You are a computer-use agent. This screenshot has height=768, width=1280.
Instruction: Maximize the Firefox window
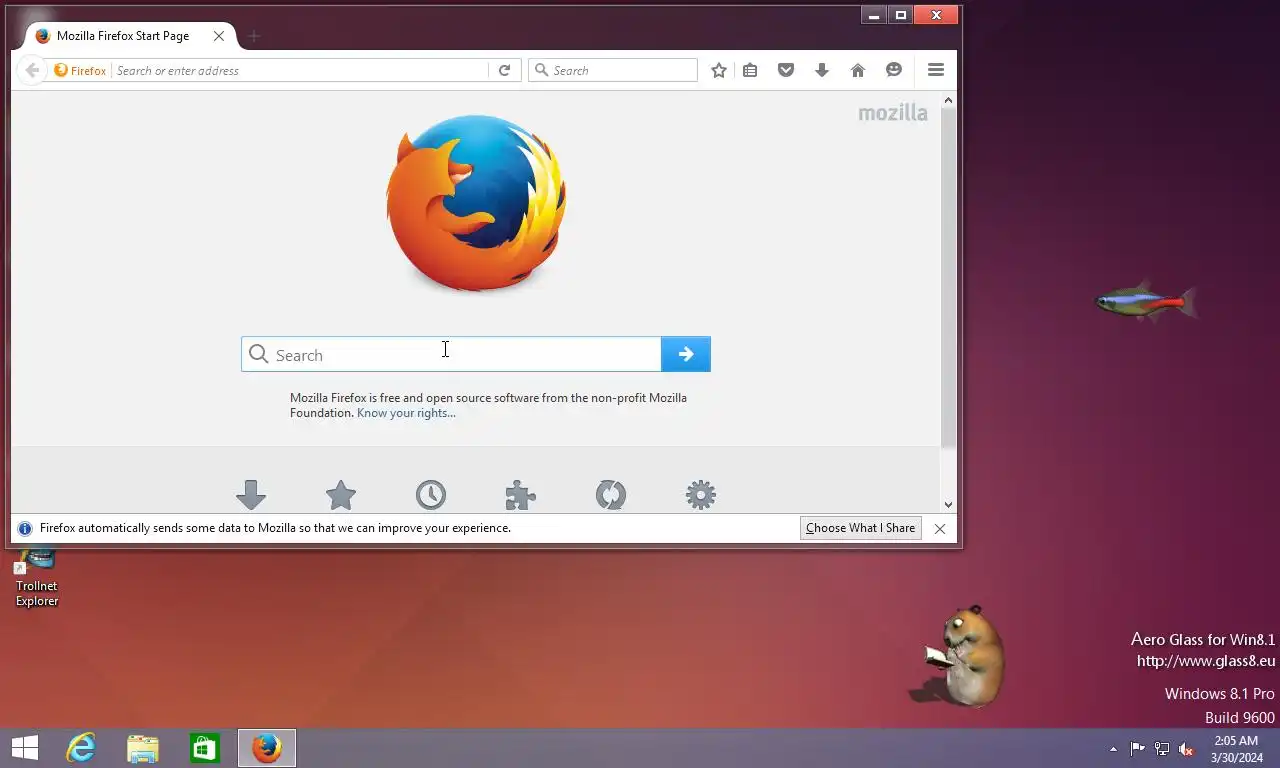pyautogui.click(x=900, y=15)
